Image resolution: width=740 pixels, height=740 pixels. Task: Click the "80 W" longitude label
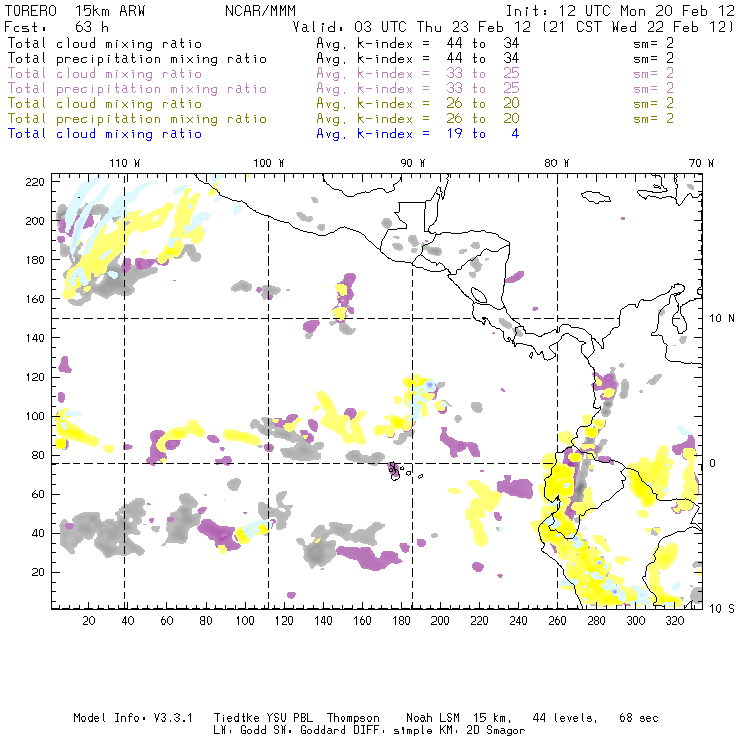coord(557,163)
